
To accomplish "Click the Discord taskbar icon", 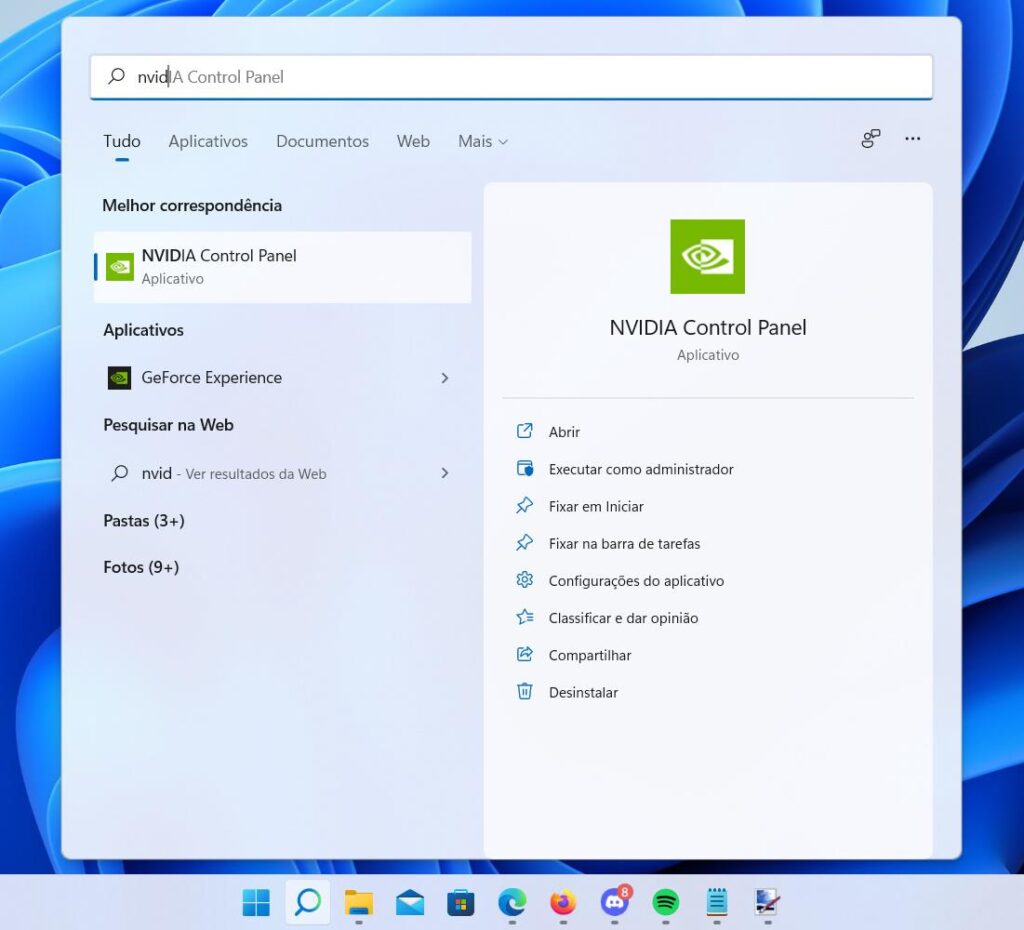I will coord(614,902).
